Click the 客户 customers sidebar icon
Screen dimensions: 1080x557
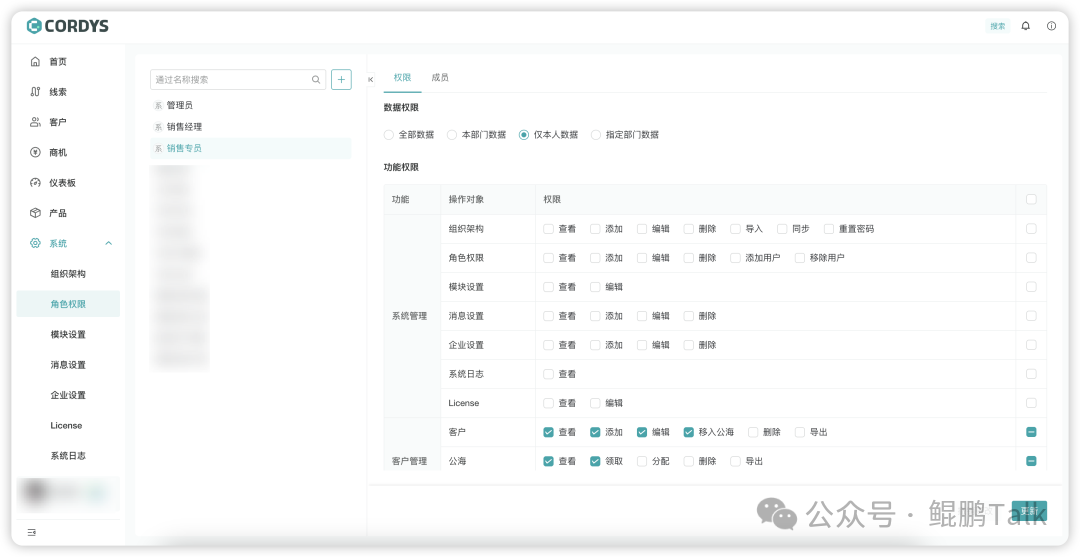click(35, 123)
